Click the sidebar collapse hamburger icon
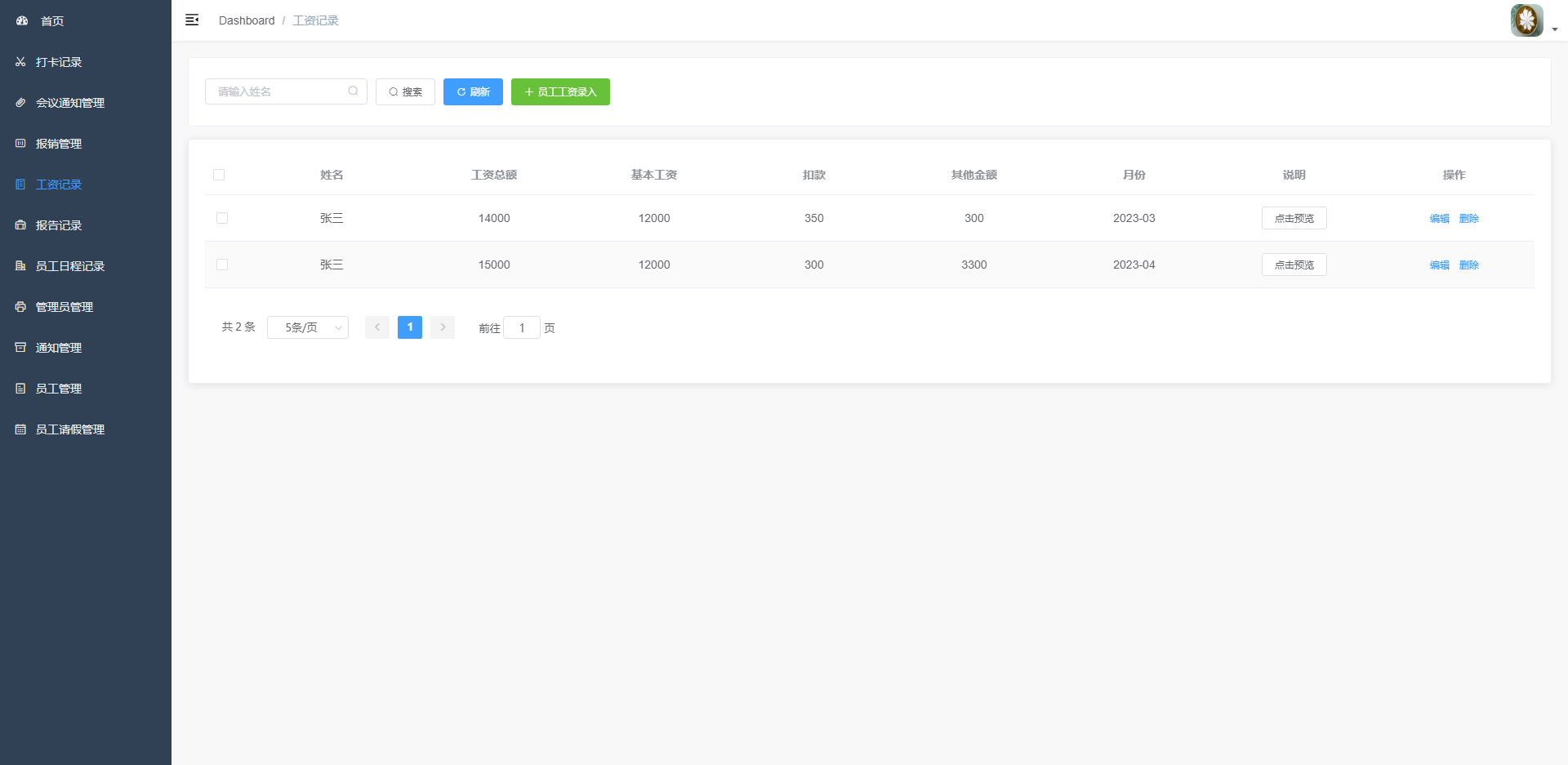1568x765 pixels. tap(192, 20)
